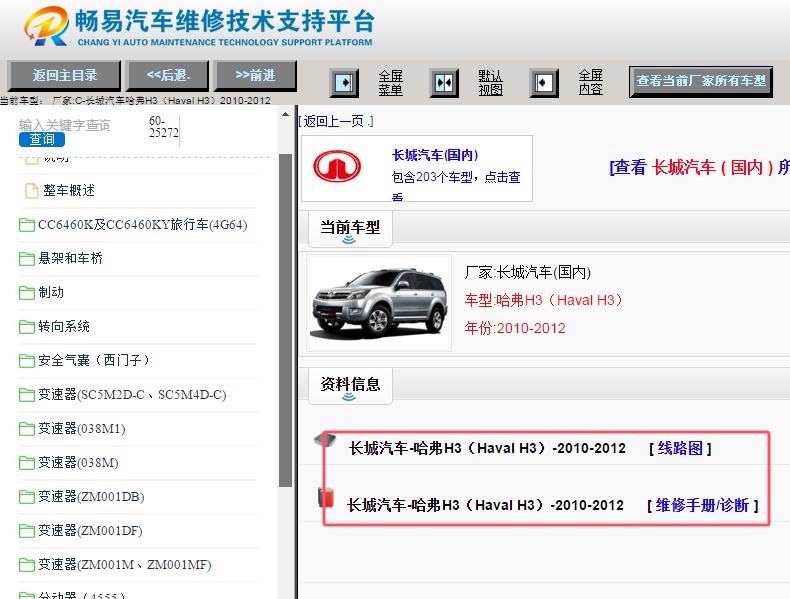Screen dimensions: 790x599
Task: Click folder icon beside 转向系统
Action: [27, 327]
